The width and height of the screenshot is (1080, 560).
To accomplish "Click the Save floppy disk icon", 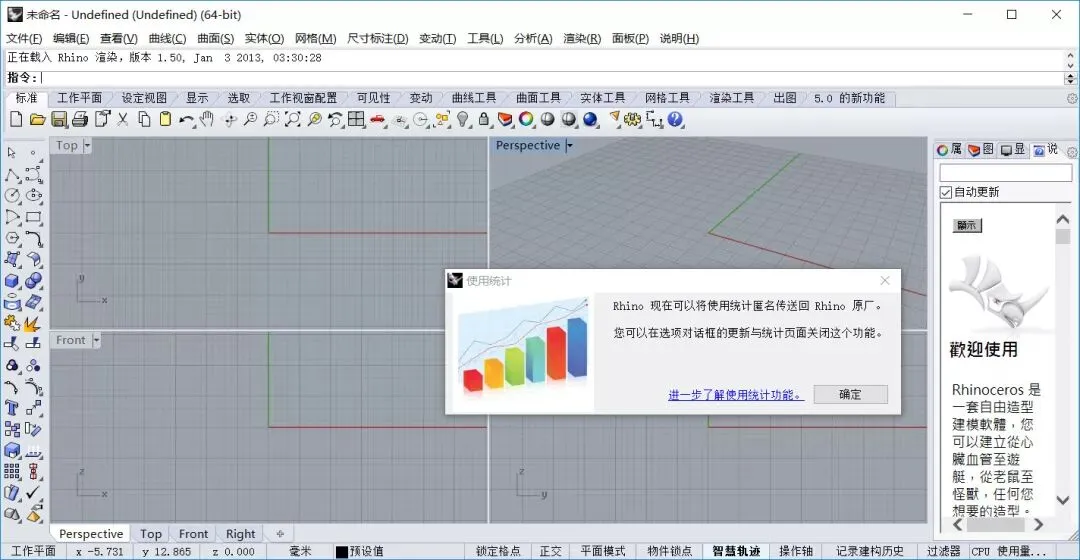I will [59, 119].
